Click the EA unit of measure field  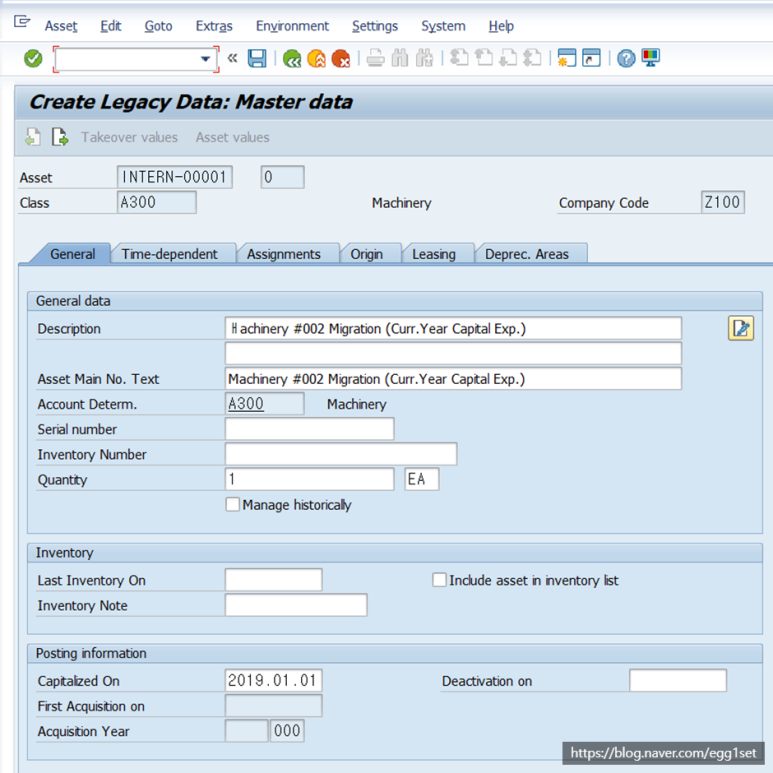coord(422,479)
